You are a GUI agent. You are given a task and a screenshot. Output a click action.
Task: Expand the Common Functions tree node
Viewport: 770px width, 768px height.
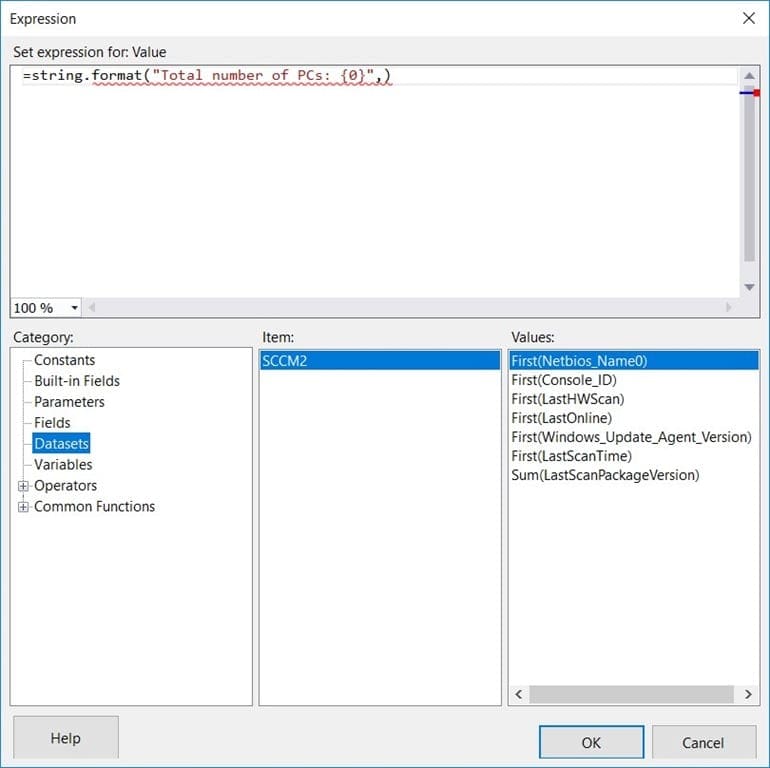pos(23,507)
